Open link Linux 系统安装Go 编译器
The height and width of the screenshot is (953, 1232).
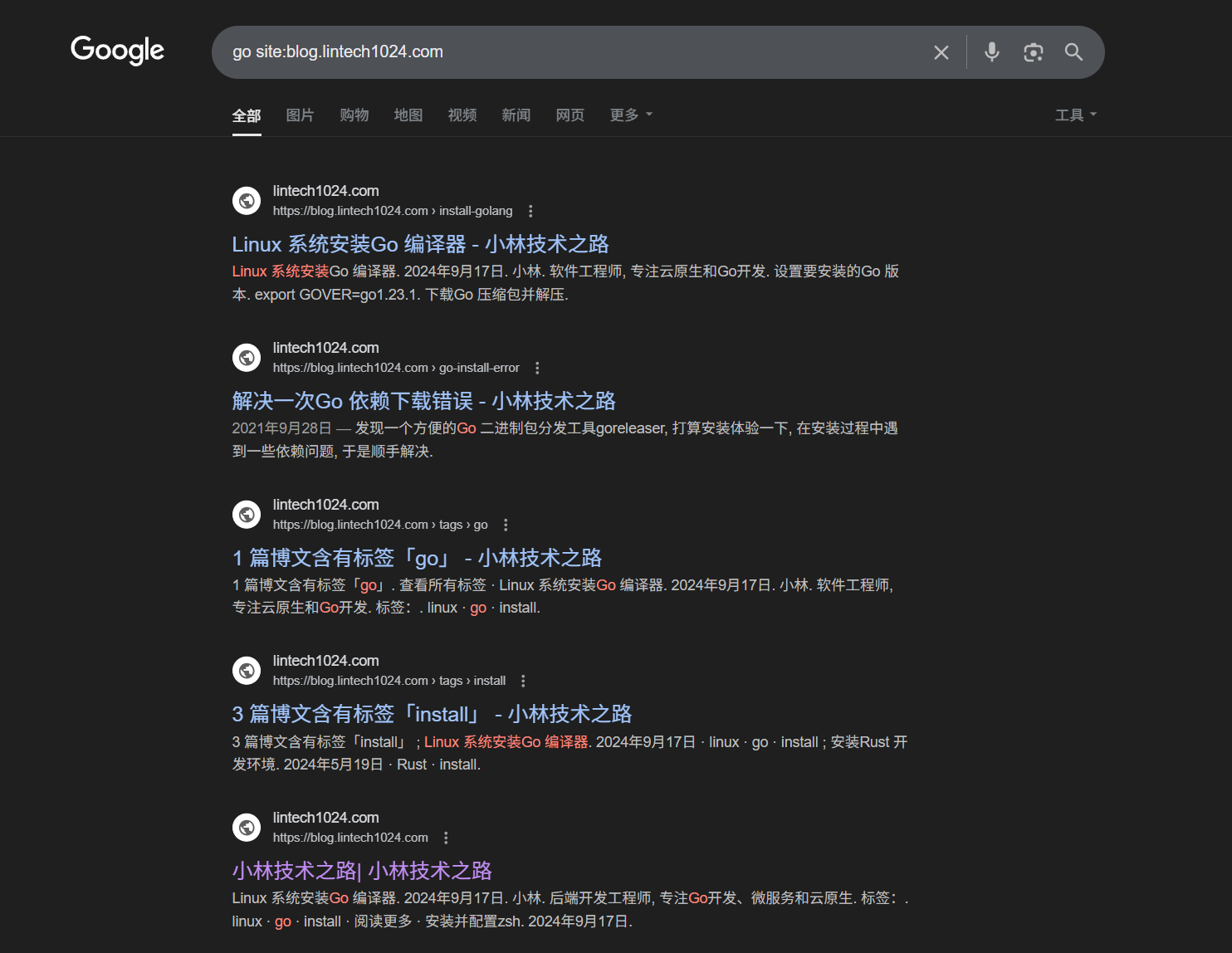tap(420, 244)
